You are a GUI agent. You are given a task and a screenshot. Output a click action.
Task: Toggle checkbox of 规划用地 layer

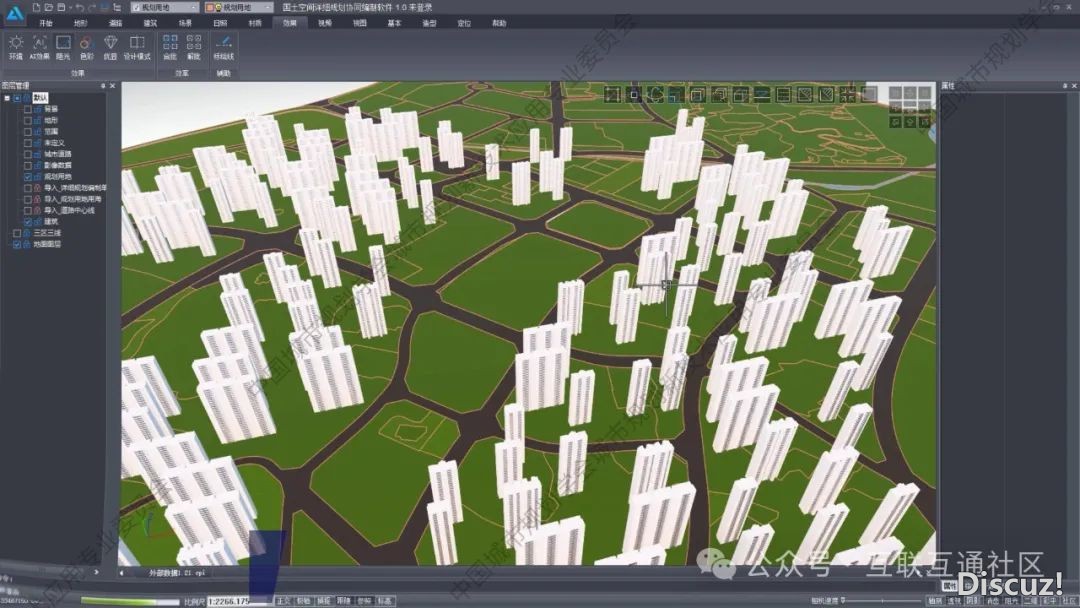pos(28,177)
